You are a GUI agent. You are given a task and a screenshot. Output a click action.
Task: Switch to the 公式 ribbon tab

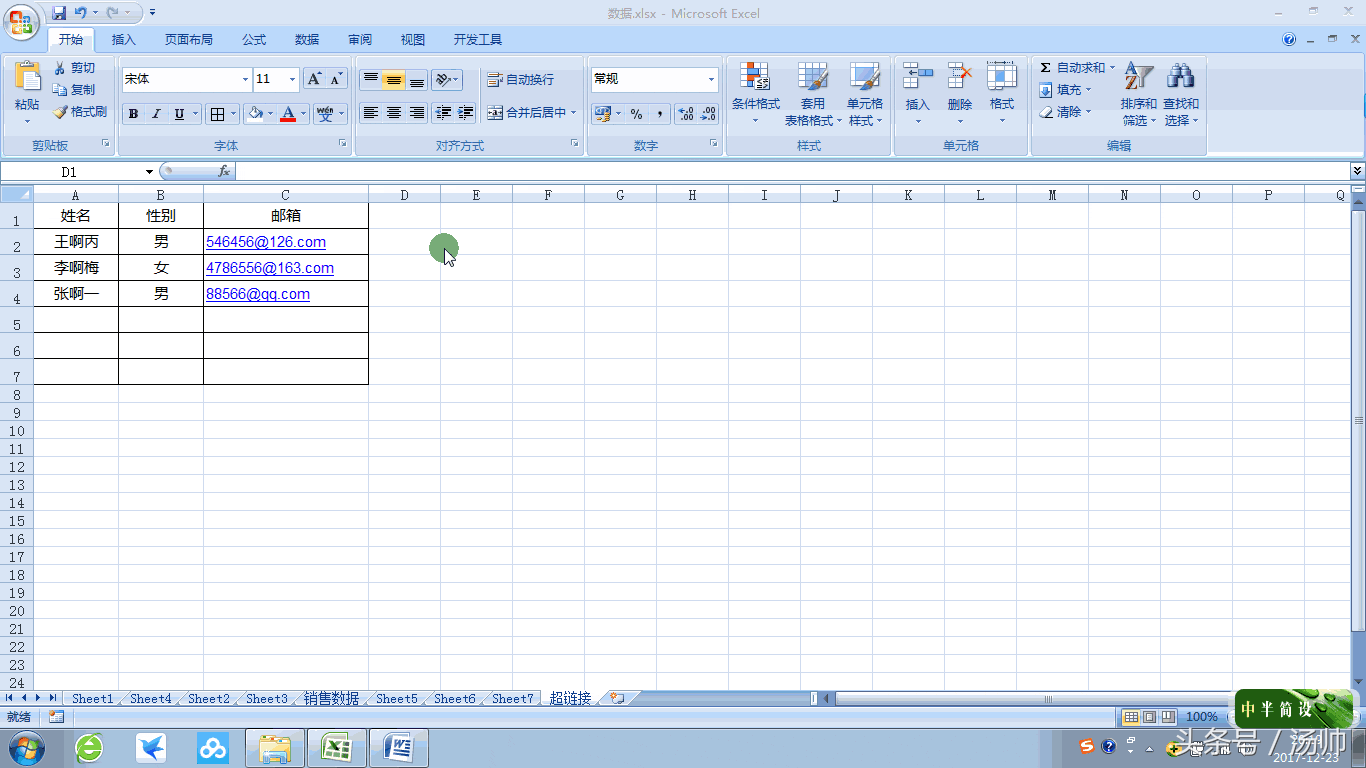pyautogui.click(x=254, y=40)
